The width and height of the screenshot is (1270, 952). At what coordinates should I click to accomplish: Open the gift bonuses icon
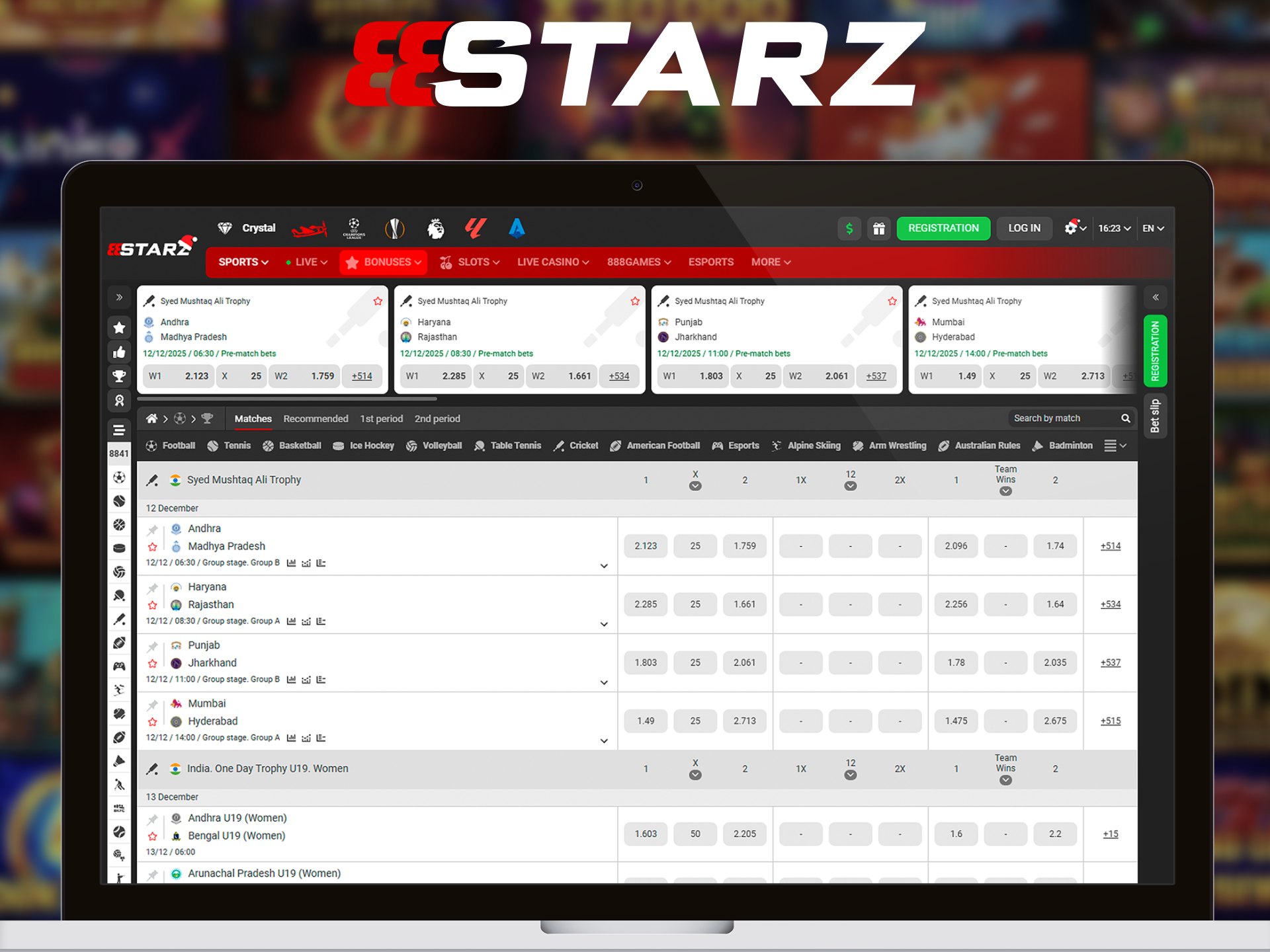click(878, 228)
